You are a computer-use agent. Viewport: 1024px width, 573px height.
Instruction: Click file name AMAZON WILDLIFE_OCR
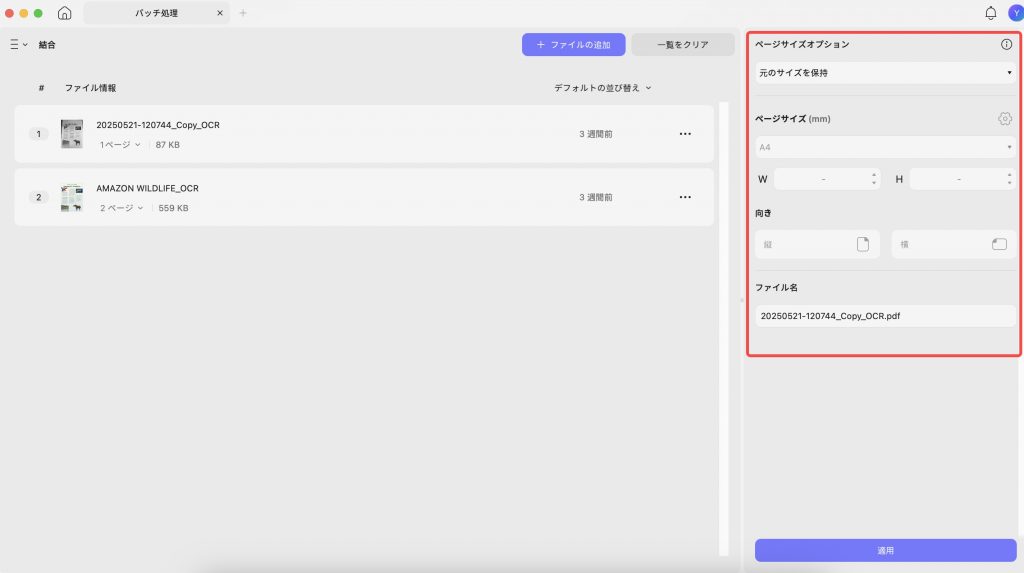pyautogui.click(x=148, y=188)
